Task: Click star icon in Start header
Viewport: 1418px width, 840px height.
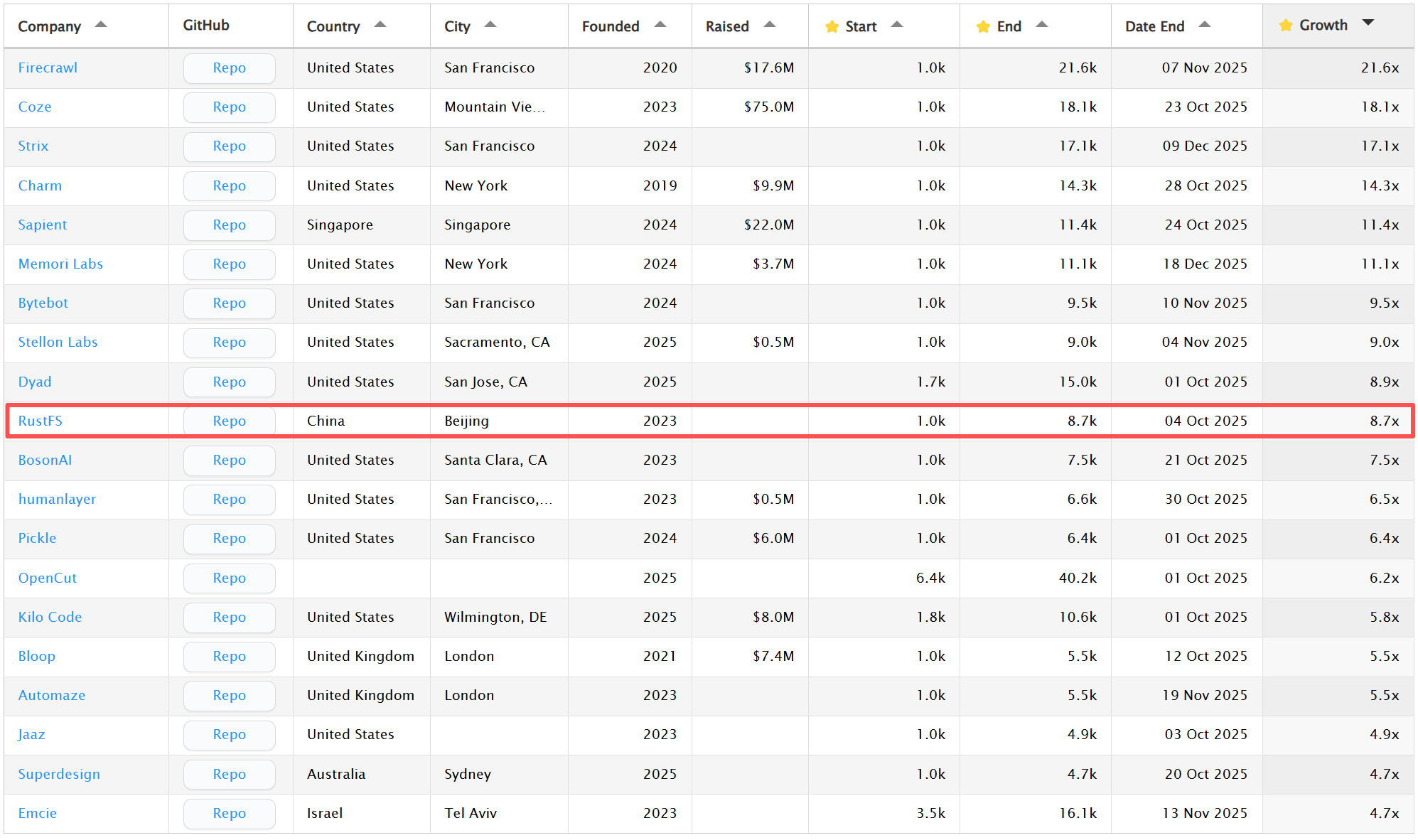Action: (832, 26)
